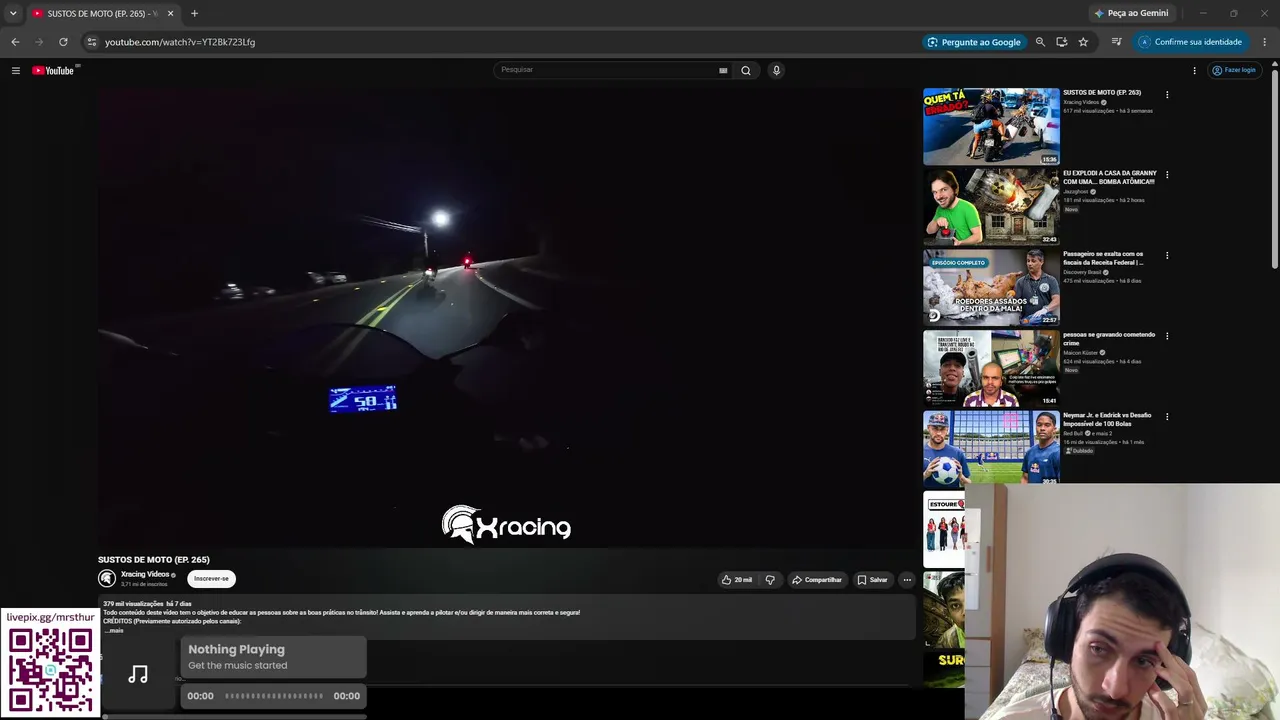Click the browser zoom magnifier icon

(x=1040, y=42)
